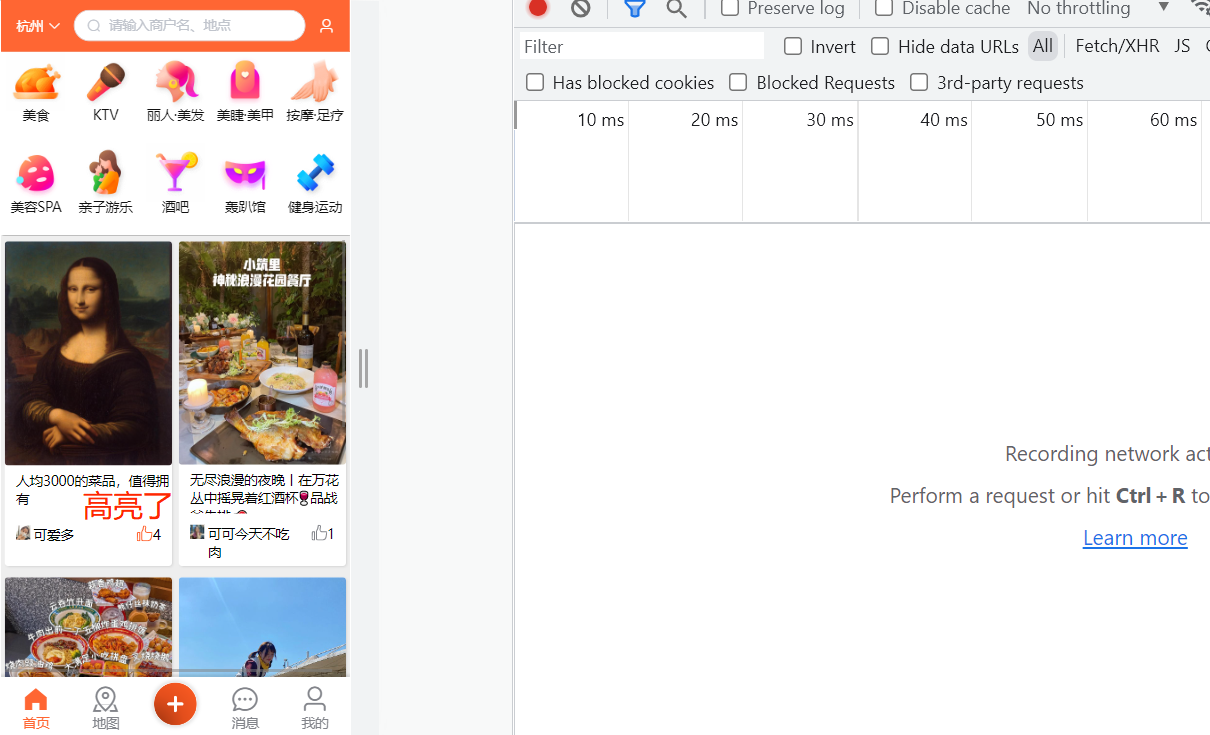Image resolution: width=1210 pixels, height=735 pixels.
Task: Check the Blocked Requests checkbox
Action: tap(738, 82)
